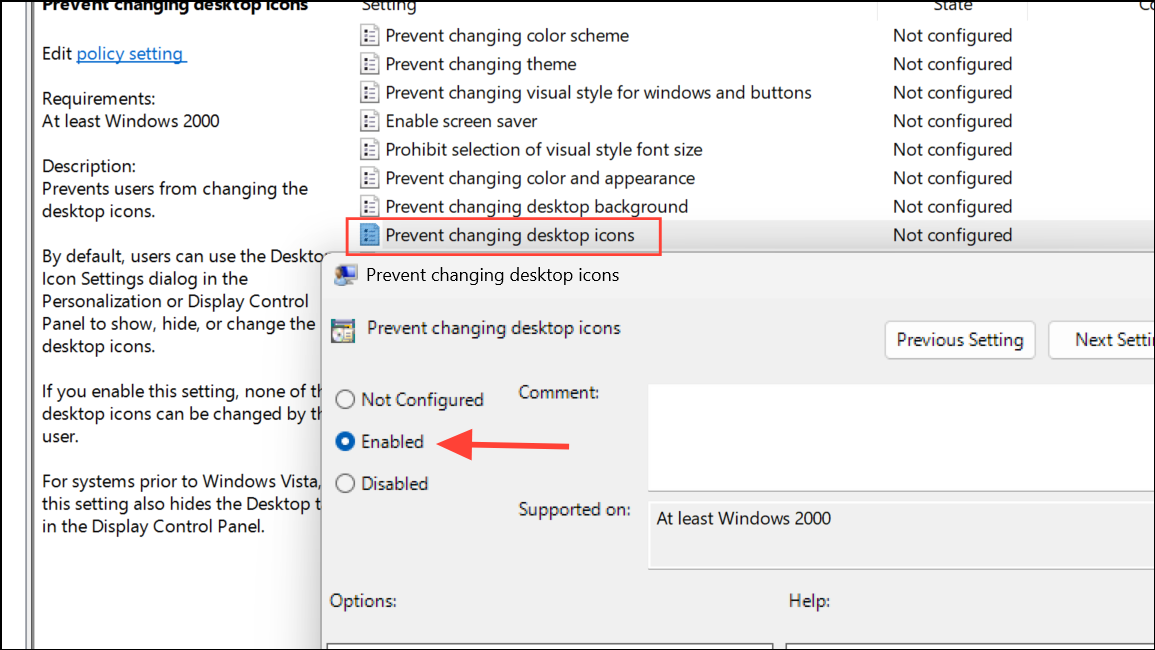Select Prevent changing visual style for windows and buttons
The height and width of the screenshot is (650, 1155).
598,93
